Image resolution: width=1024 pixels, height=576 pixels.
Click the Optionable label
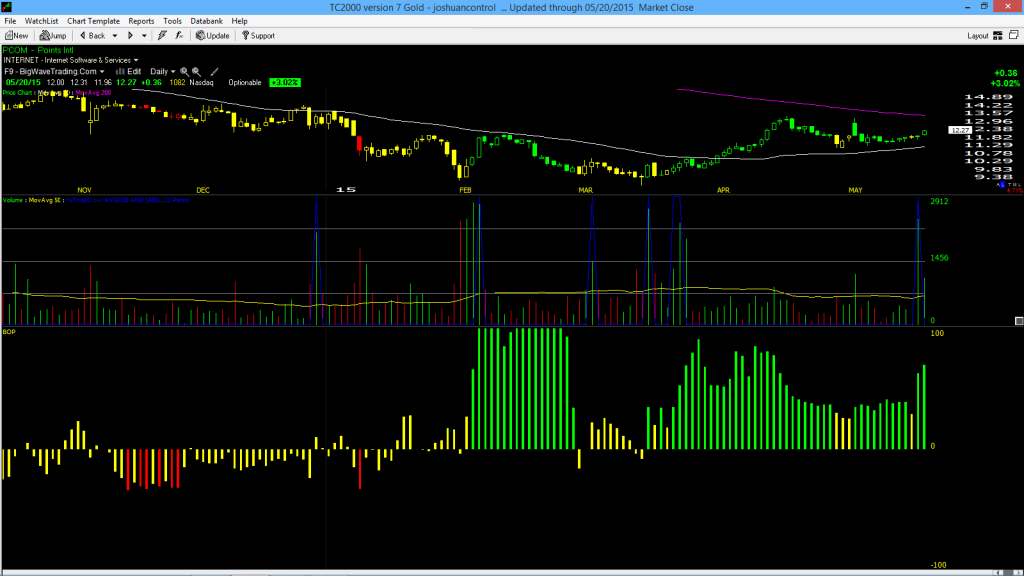click(245, 82)
